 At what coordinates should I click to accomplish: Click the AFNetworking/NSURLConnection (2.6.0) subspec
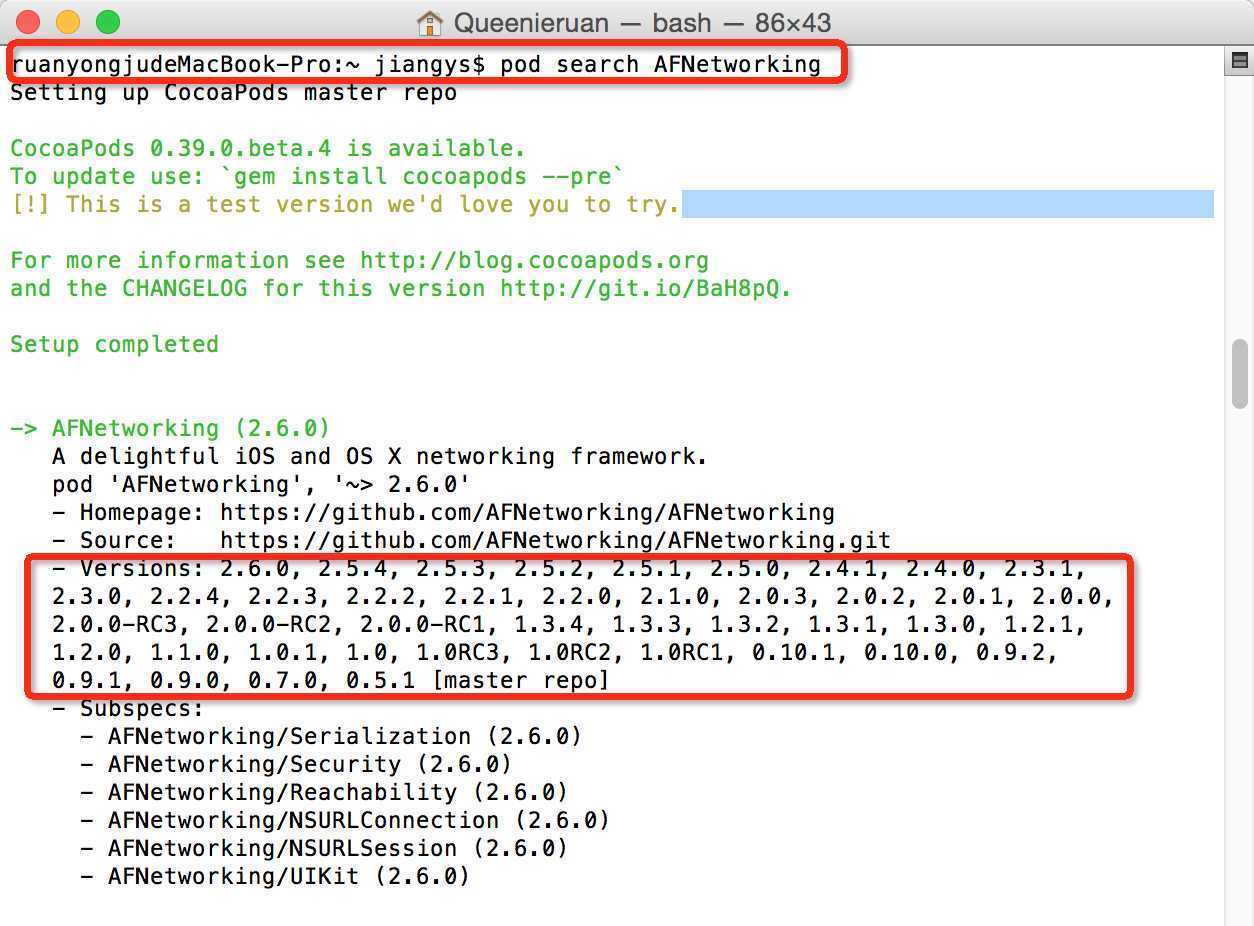pyautogui.click(x=359, y=821)
